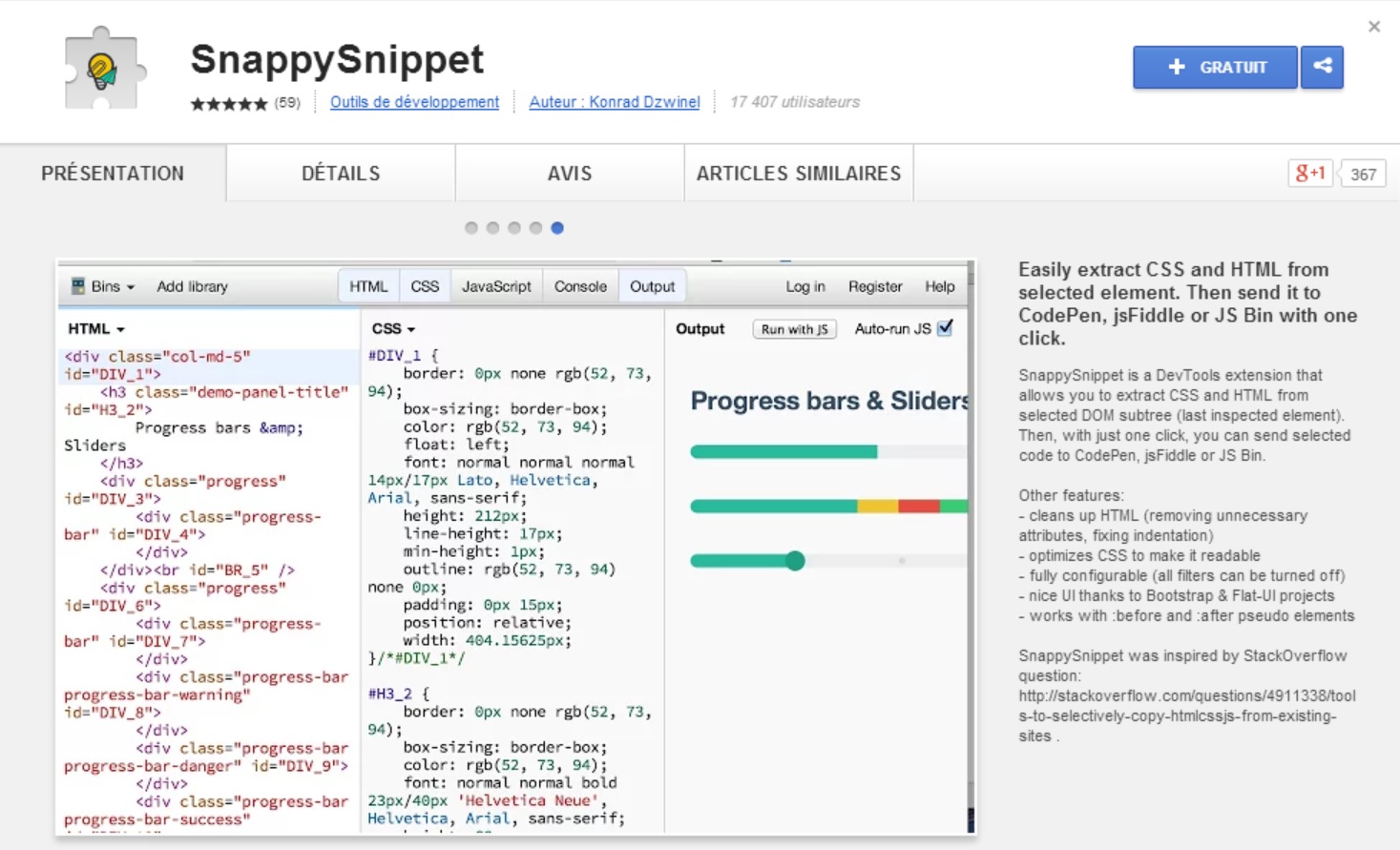
Task: Select the fourth screenshot carousel dot
Action: pyautogui.click(x=535, y=228)
